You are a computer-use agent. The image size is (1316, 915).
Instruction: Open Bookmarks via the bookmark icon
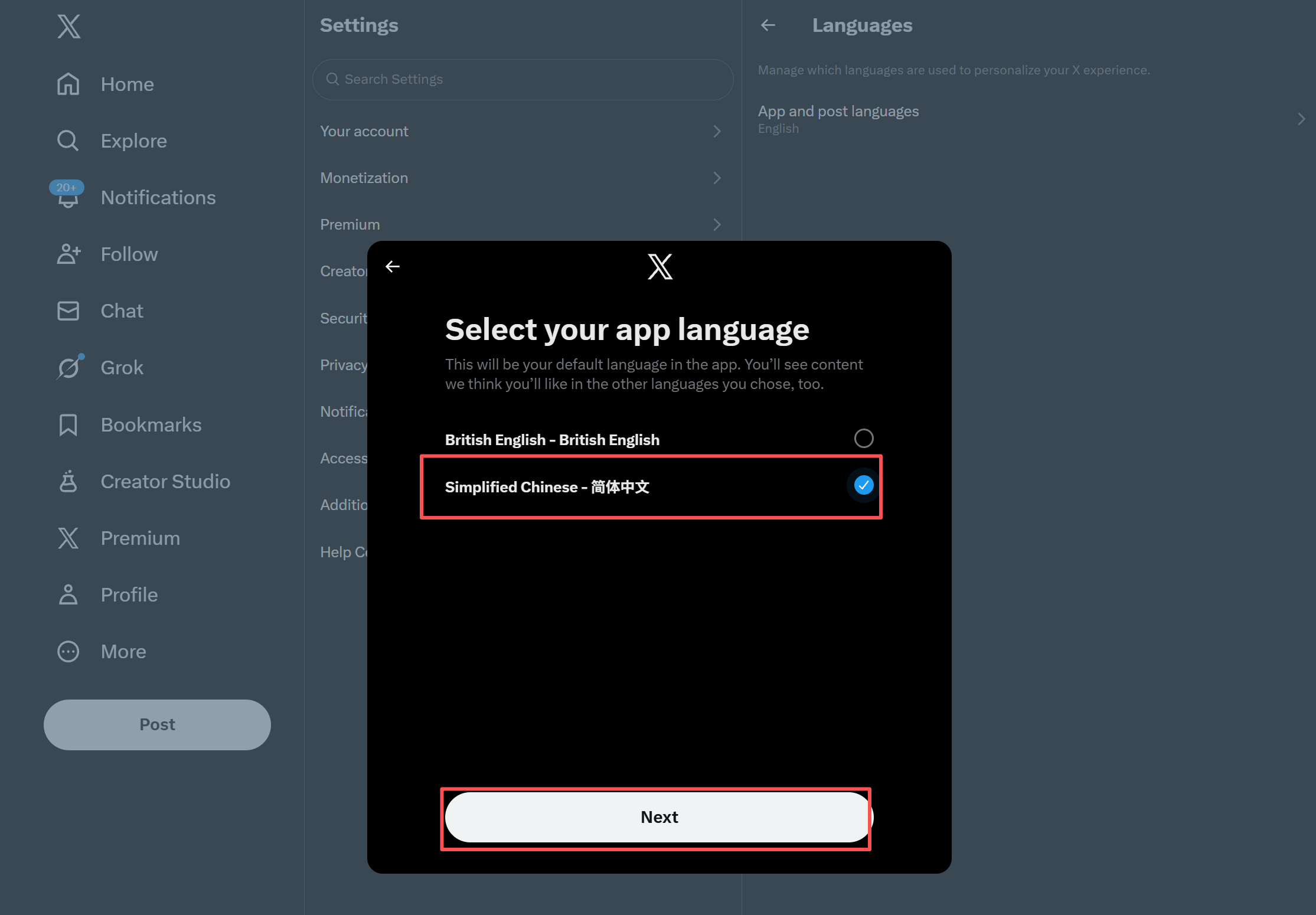click(68, 424)
